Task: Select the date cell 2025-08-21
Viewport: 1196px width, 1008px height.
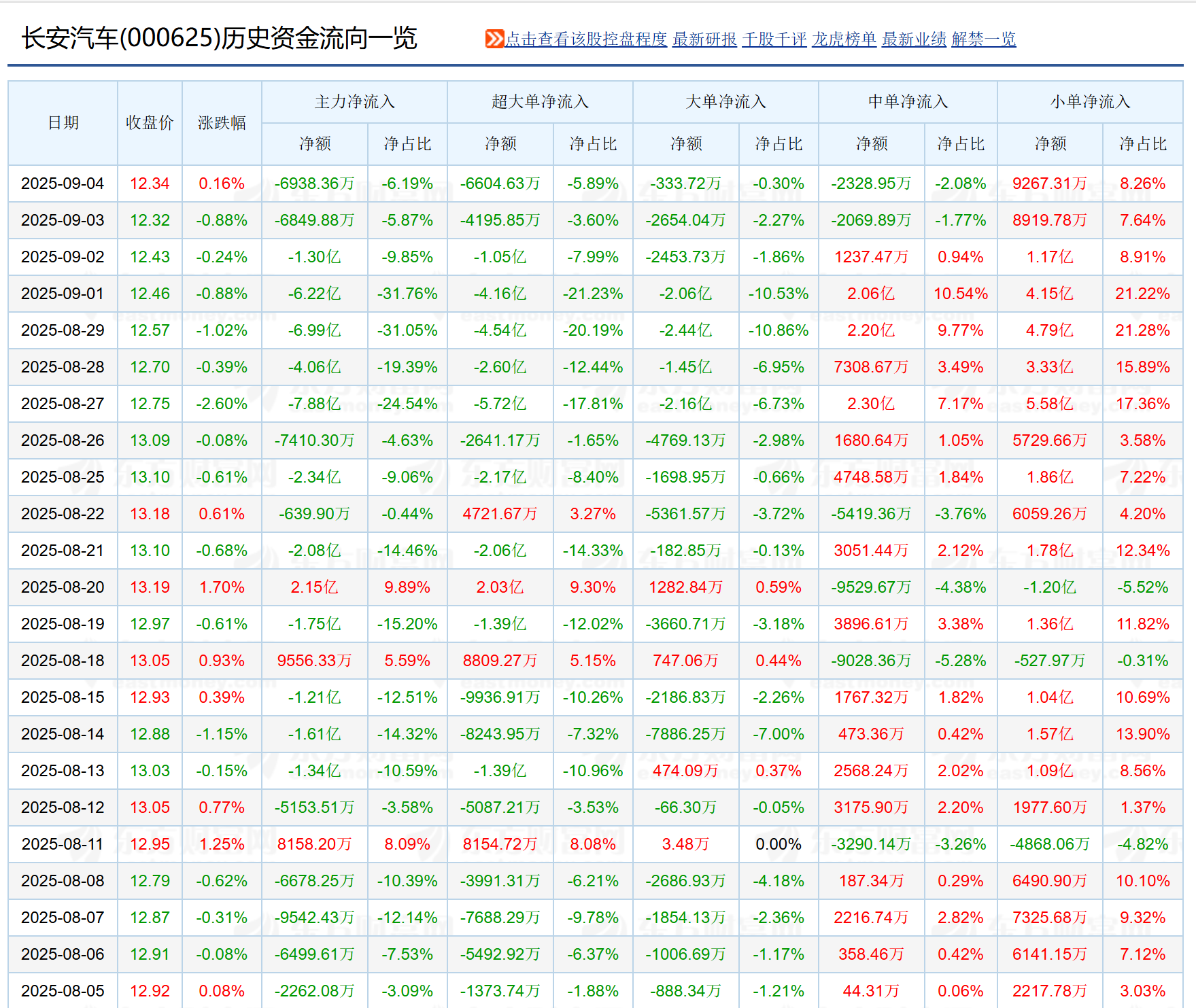Action: point(63,551)
